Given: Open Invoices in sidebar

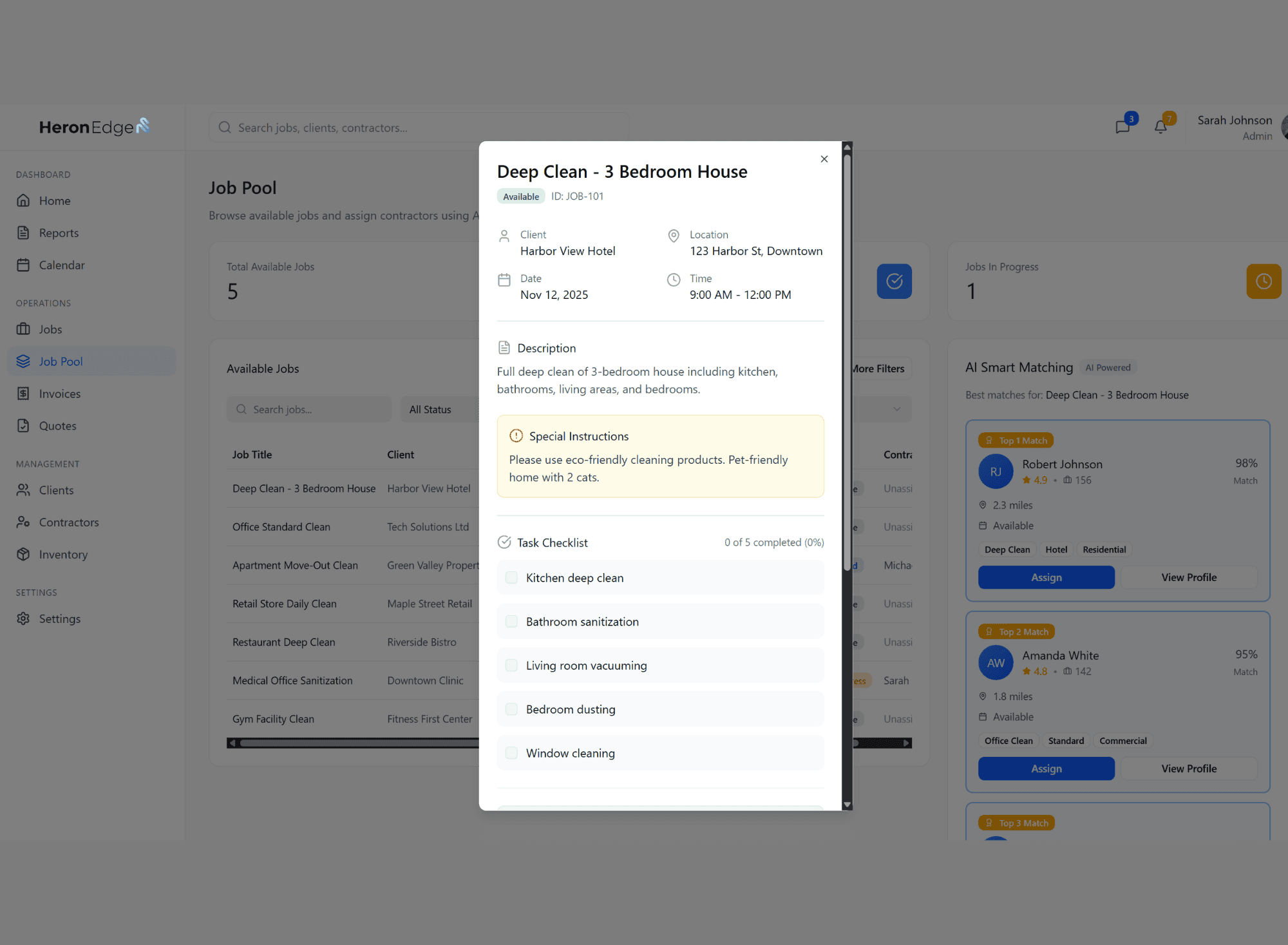Looking at the screenshot, I should 91,394.
